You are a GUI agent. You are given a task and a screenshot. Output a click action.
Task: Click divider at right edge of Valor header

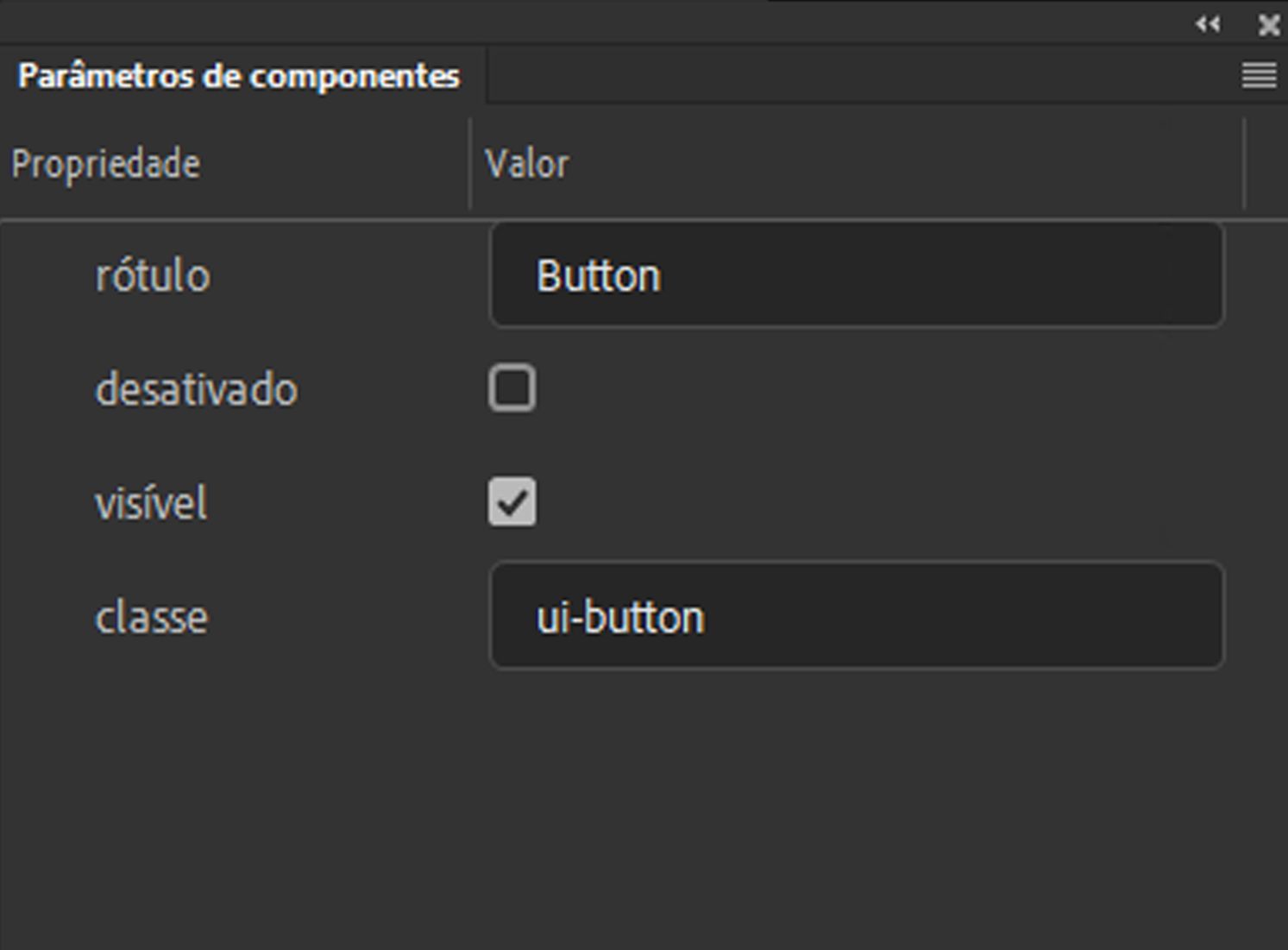(x=1244, y=164)
